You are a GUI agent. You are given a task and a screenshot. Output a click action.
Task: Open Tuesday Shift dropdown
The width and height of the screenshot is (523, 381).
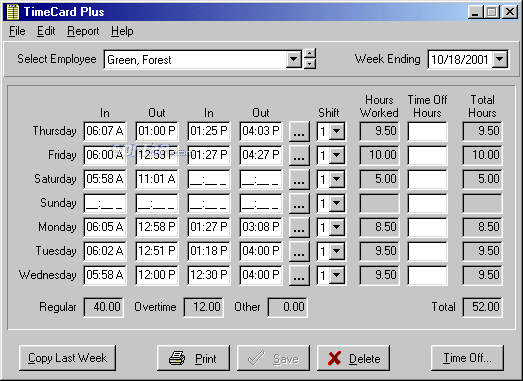(337, 252)
